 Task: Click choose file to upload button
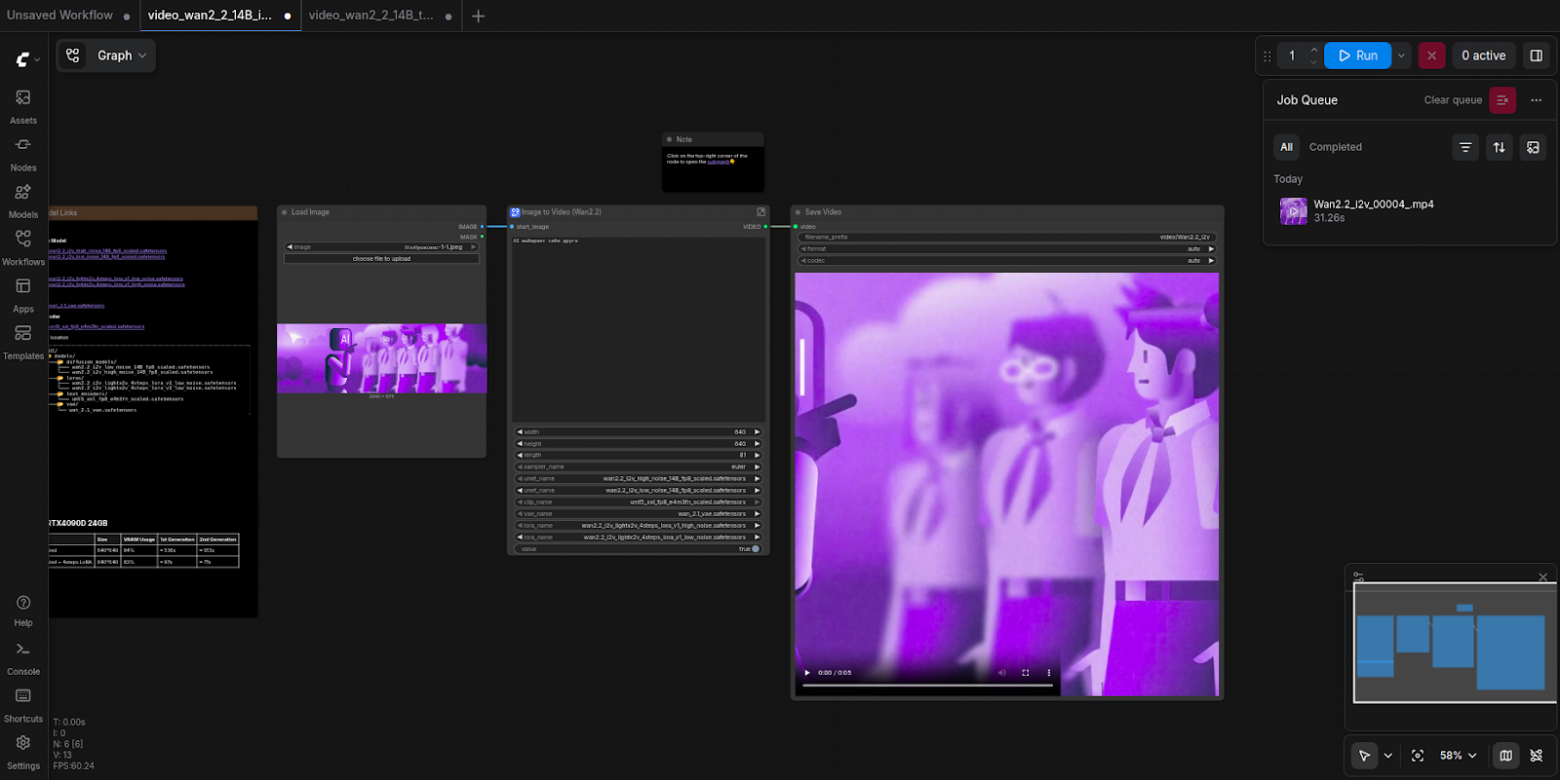click(381, 259)
